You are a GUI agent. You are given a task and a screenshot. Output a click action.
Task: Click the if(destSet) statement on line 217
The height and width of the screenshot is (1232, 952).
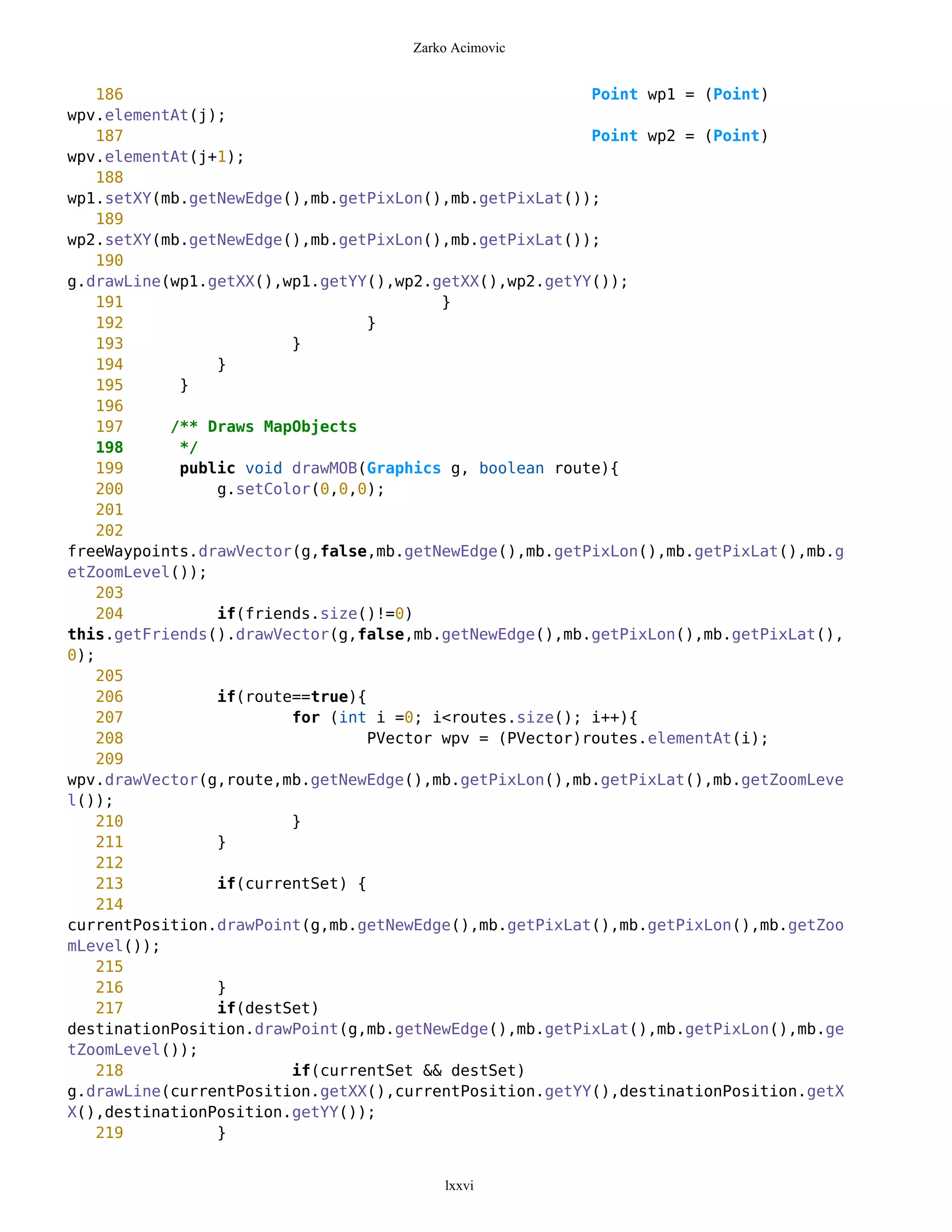[x=268, y=1008]
